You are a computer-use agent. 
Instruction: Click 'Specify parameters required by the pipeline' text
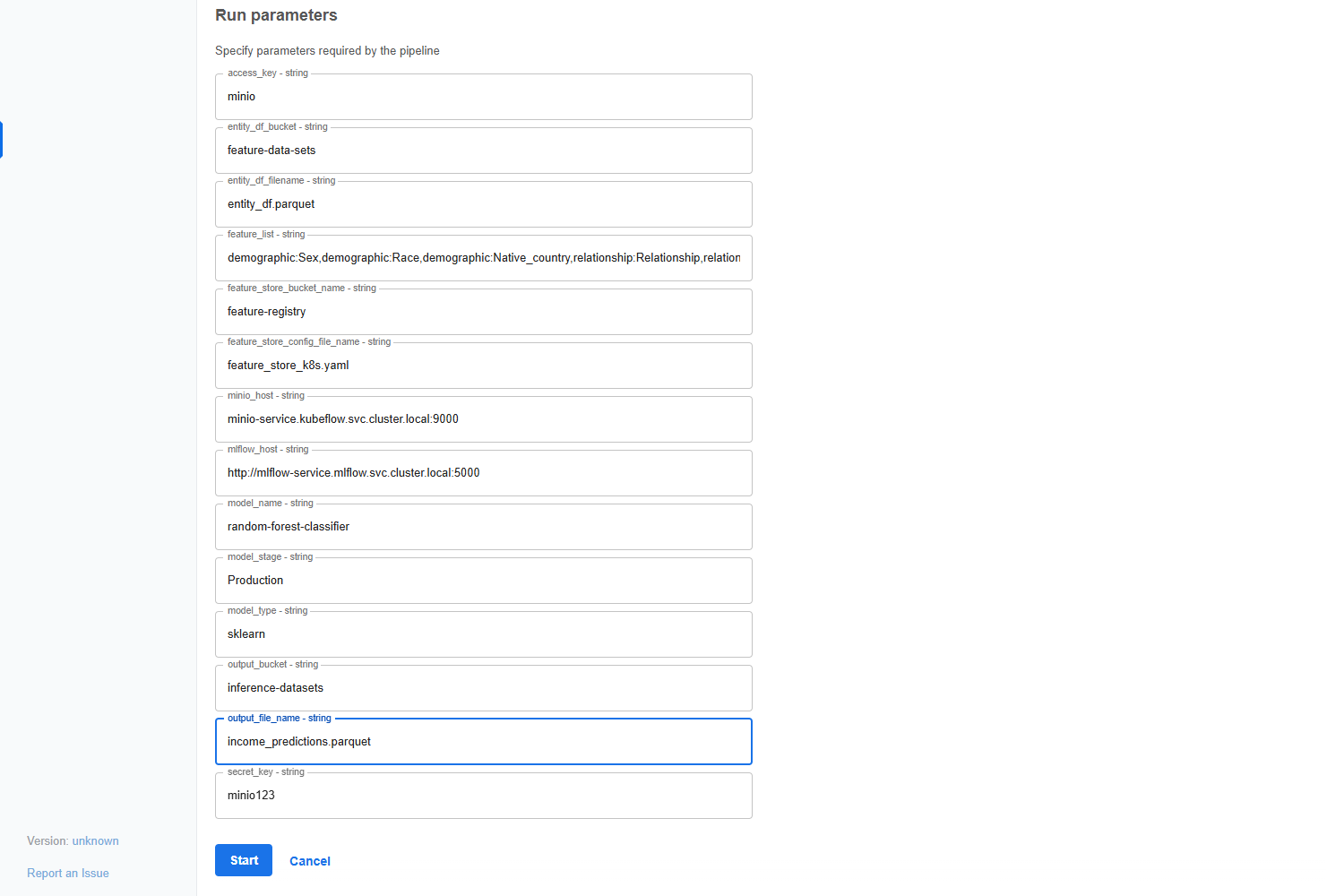327,51
